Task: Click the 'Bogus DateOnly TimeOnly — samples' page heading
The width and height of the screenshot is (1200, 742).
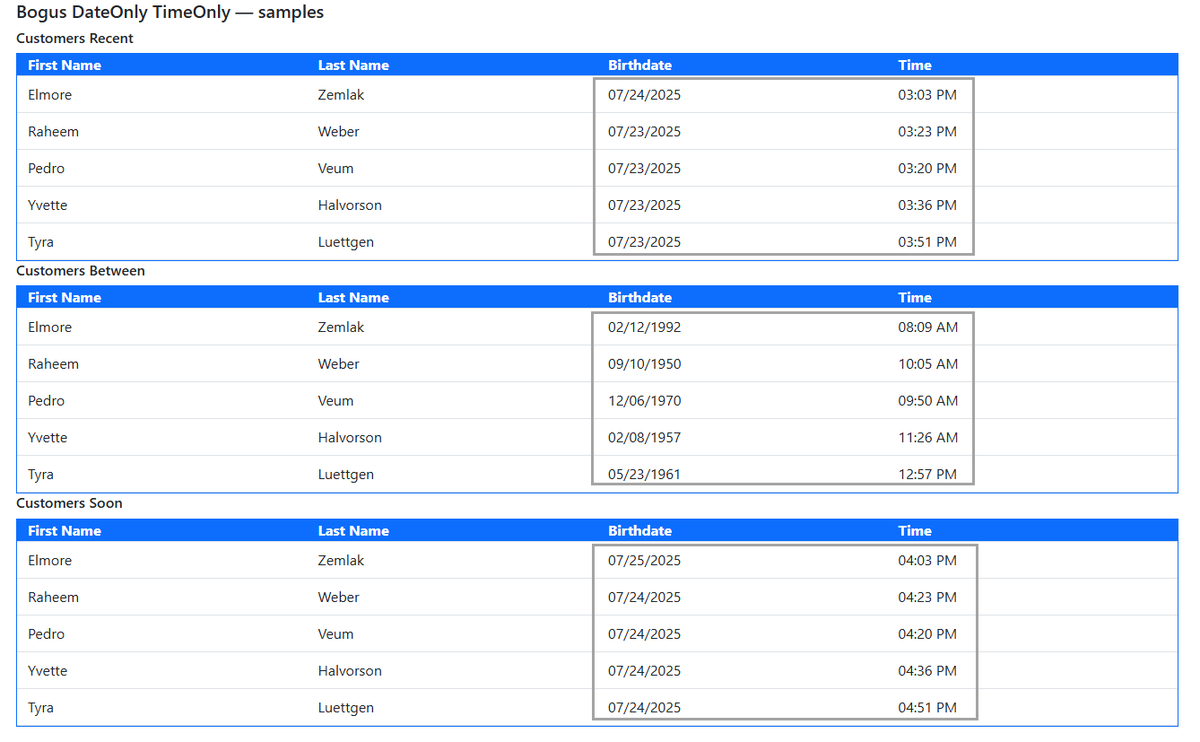Action: click(x=170, y=13)
